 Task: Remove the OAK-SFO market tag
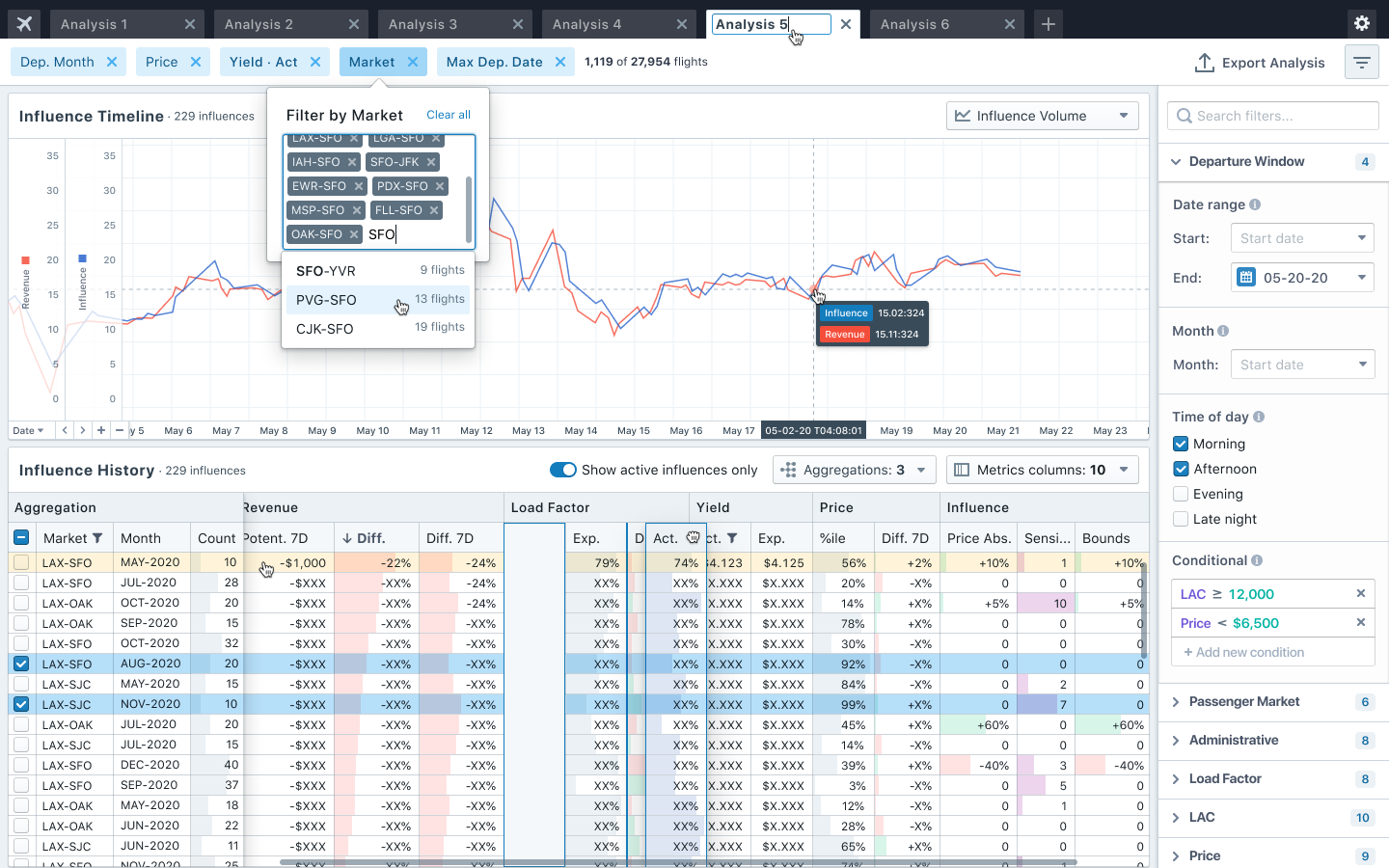[354, 234]
